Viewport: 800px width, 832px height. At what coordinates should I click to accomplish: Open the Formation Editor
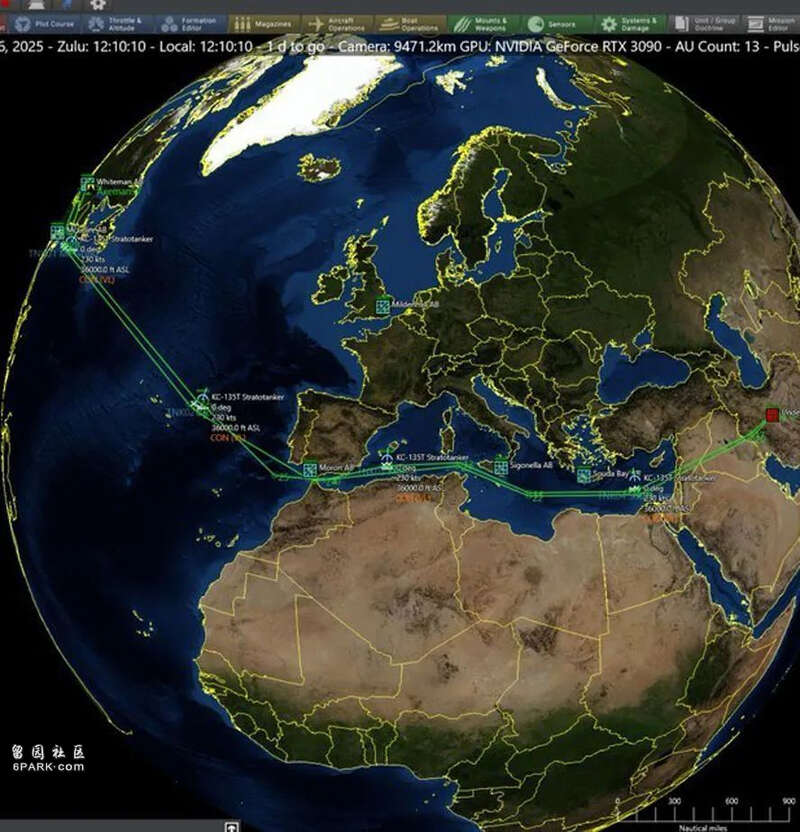190,24
